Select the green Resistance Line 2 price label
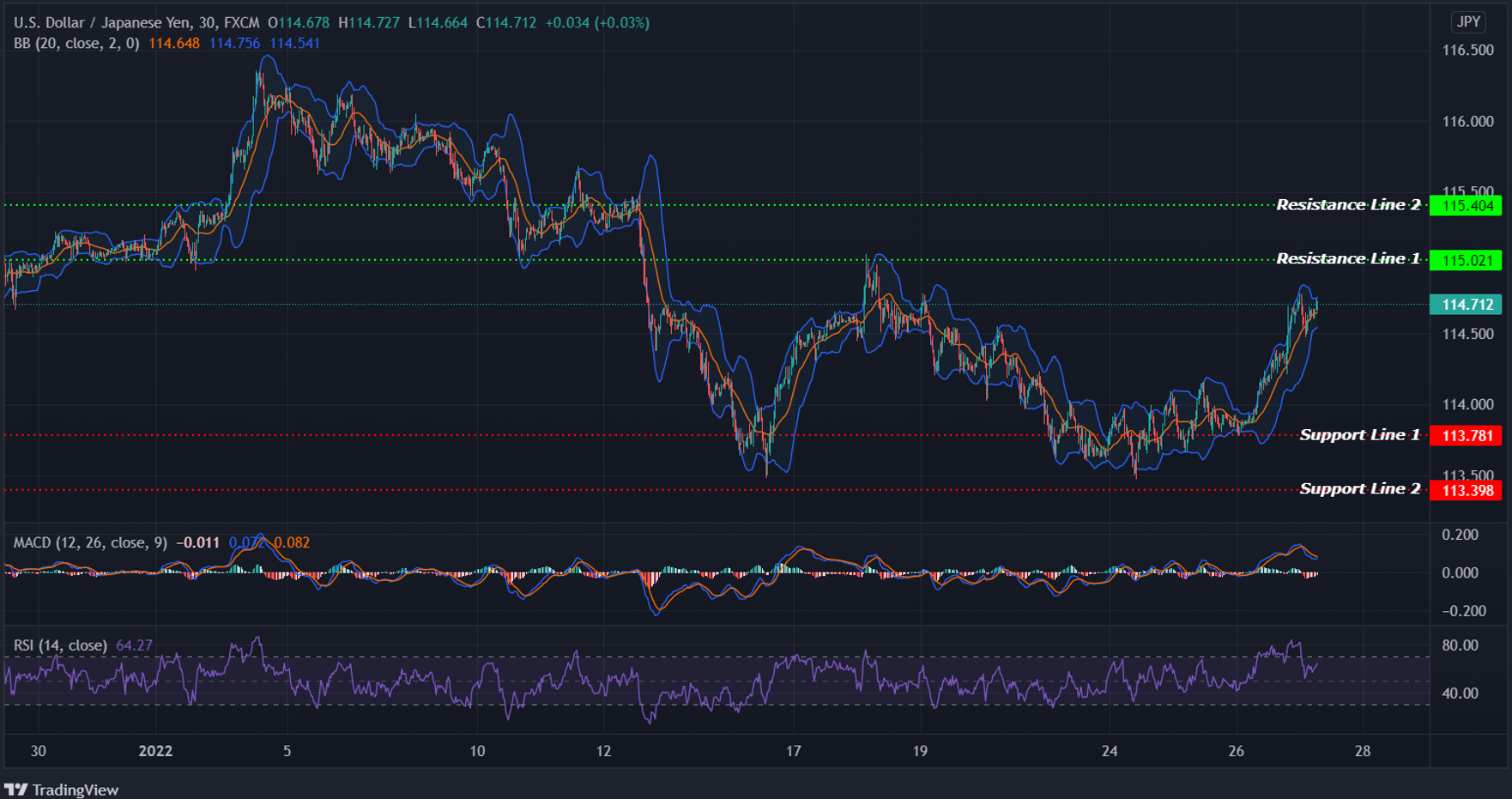1512x799 pixels. (x=1467, y=205)
